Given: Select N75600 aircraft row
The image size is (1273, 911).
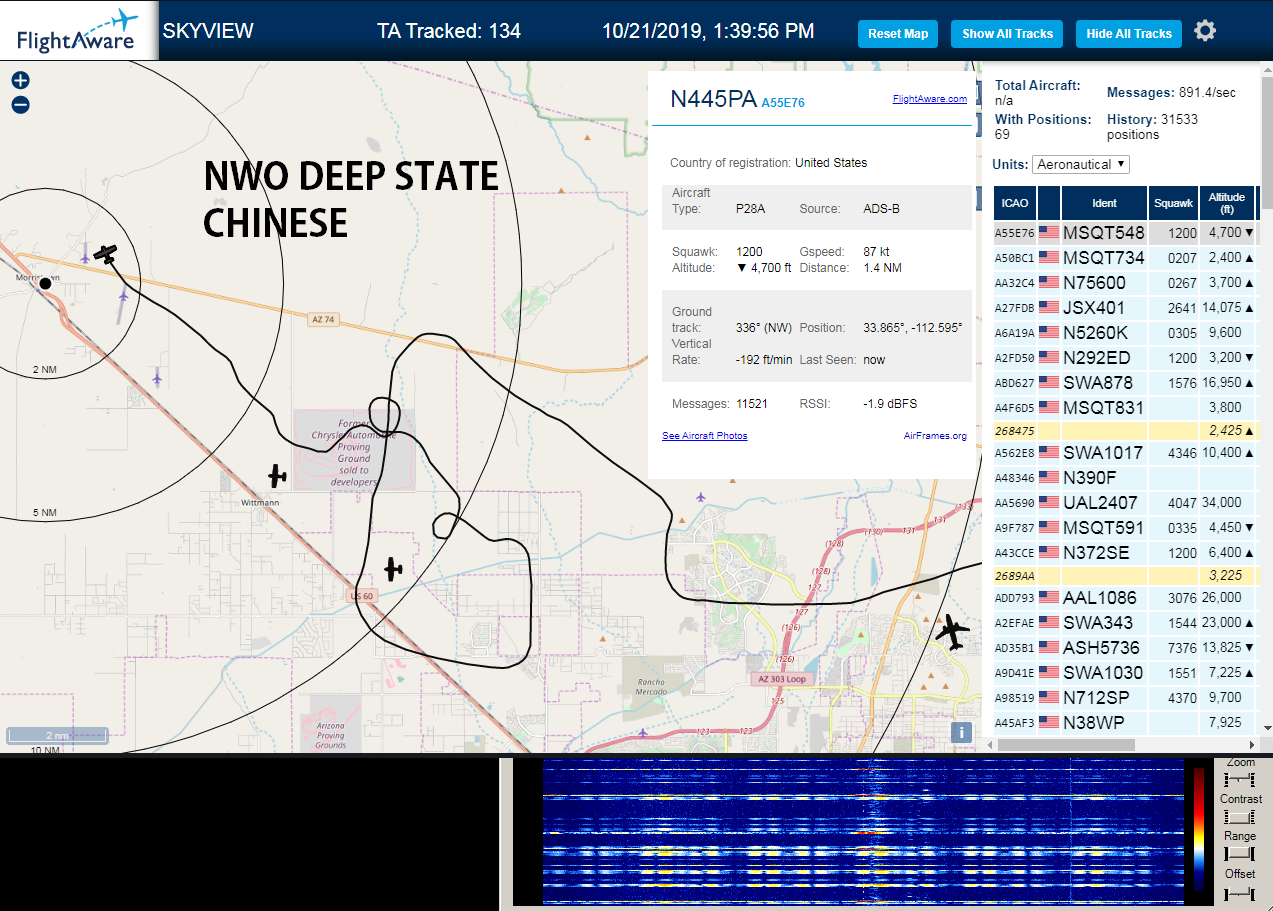Looking at the screenshot, I should click(1125, 283).
